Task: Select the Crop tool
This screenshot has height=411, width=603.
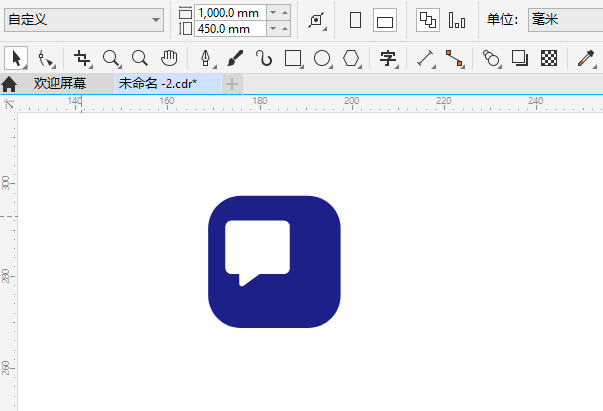Action: point(82,58)
